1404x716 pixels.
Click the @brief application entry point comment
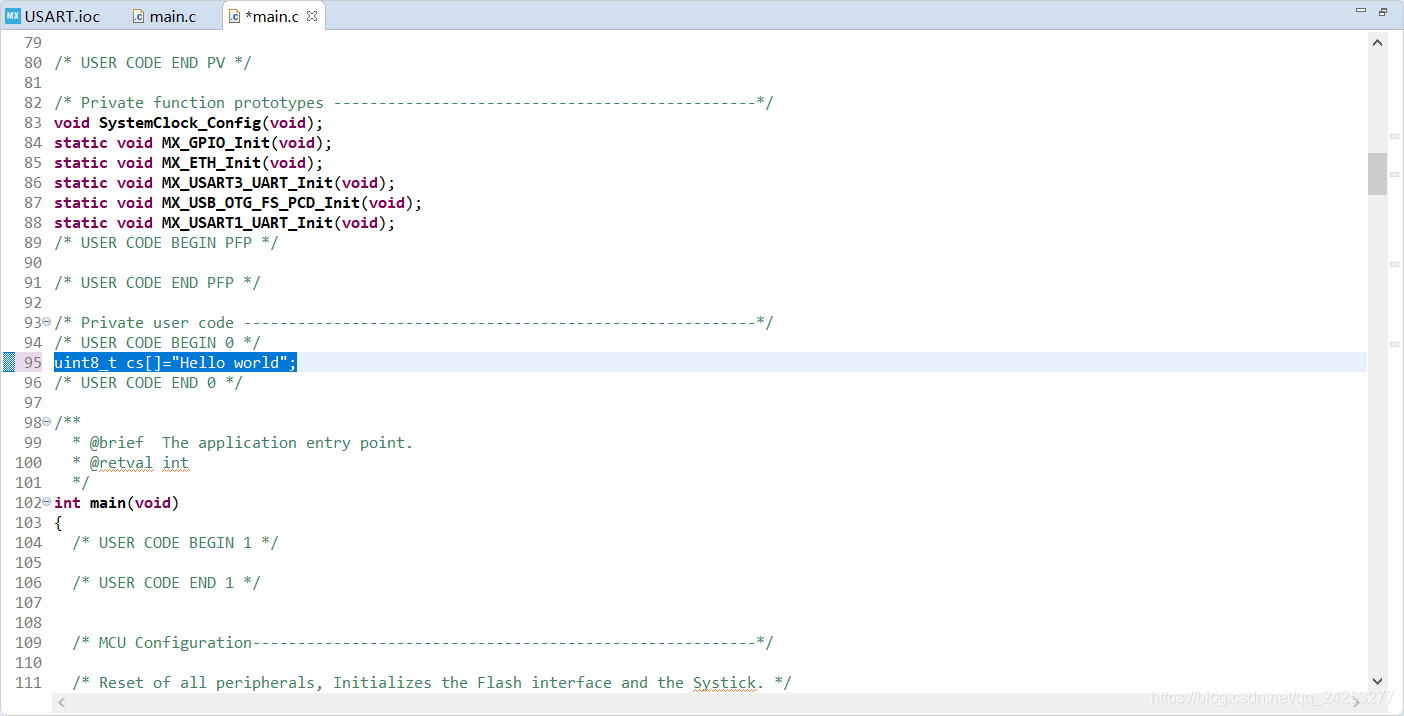(x=242, y=443)
